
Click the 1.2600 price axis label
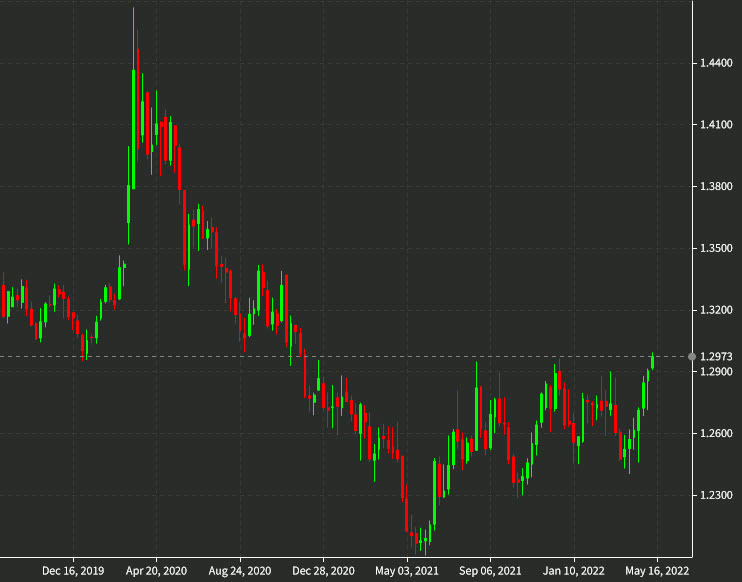[x=716, y=433]
